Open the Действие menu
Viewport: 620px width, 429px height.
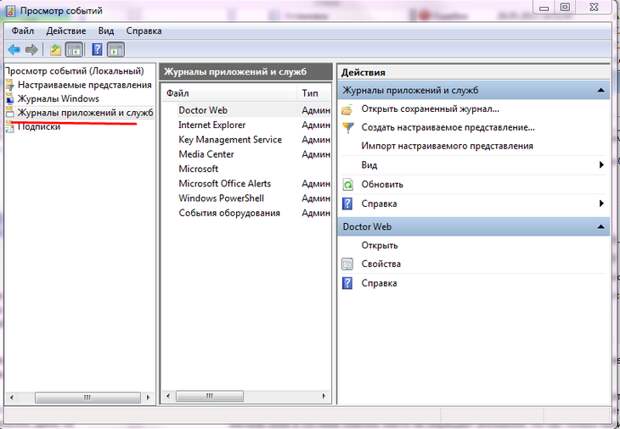click(66, 31)
